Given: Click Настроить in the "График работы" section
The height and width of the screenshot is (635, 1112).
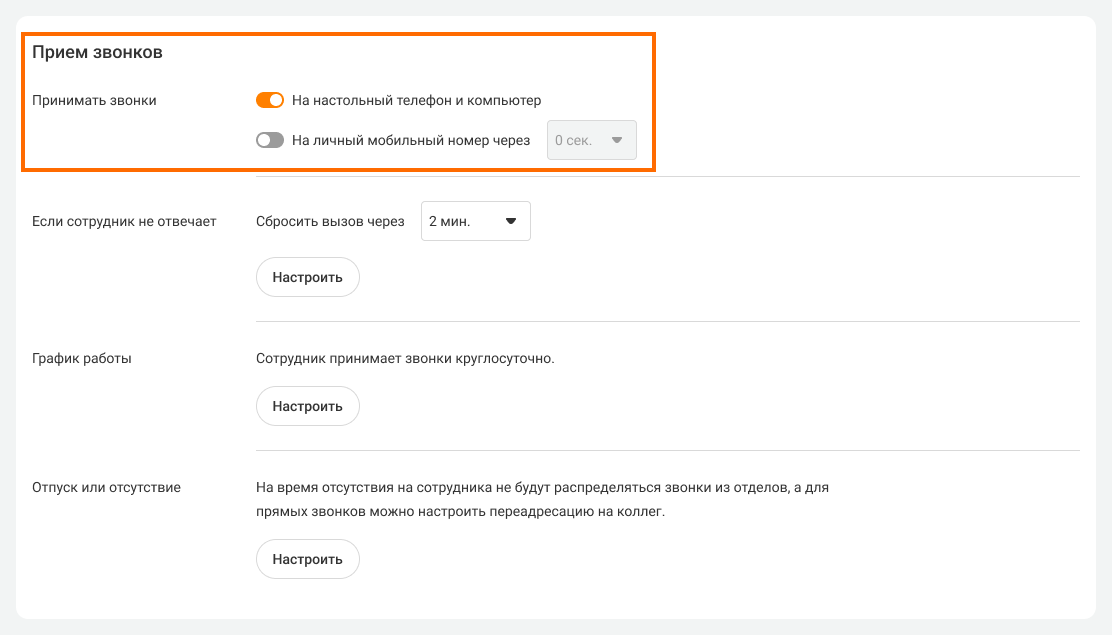Looking at the screenshot, I should [307, 406].
